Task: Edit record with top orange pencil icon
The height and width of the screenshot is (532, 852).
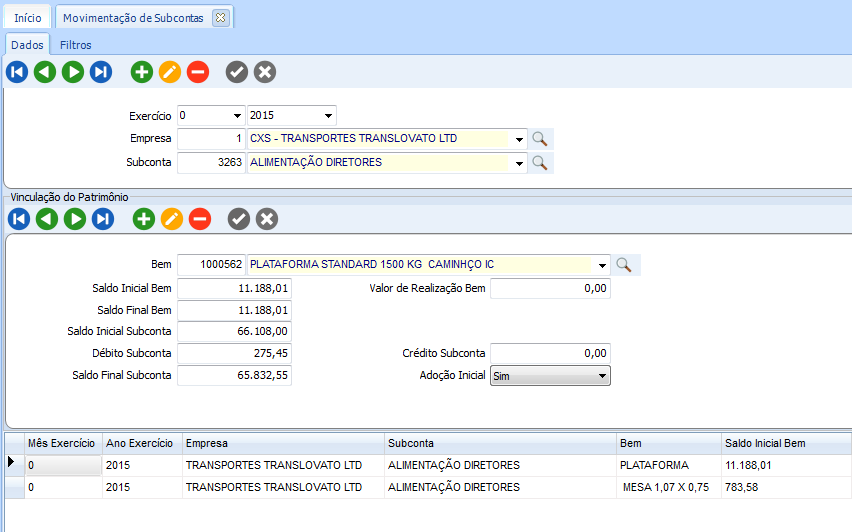Action: point(170,72)
